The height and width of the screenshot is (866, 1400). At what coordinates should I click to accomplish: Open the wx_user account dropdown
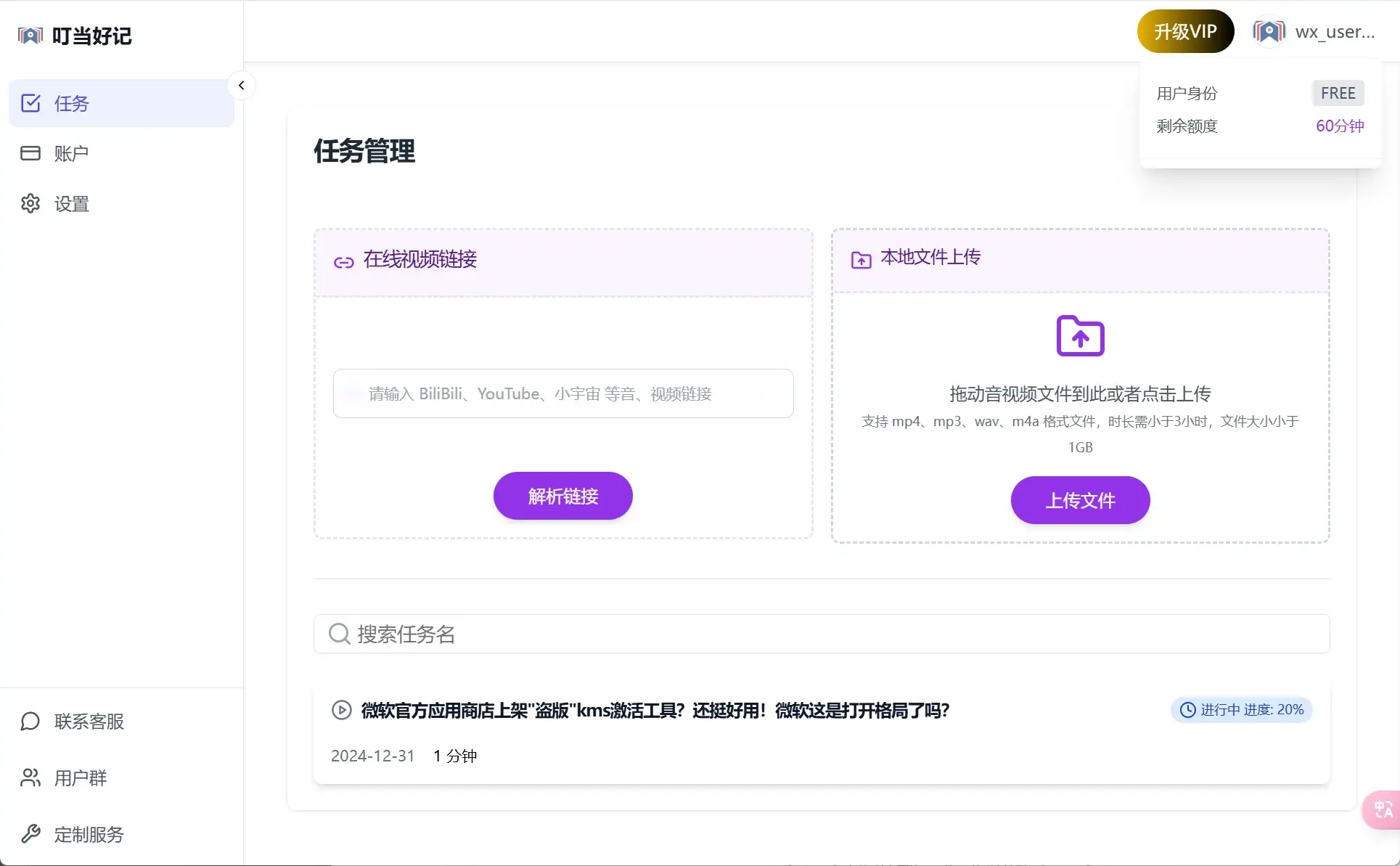click(1334, 32)
